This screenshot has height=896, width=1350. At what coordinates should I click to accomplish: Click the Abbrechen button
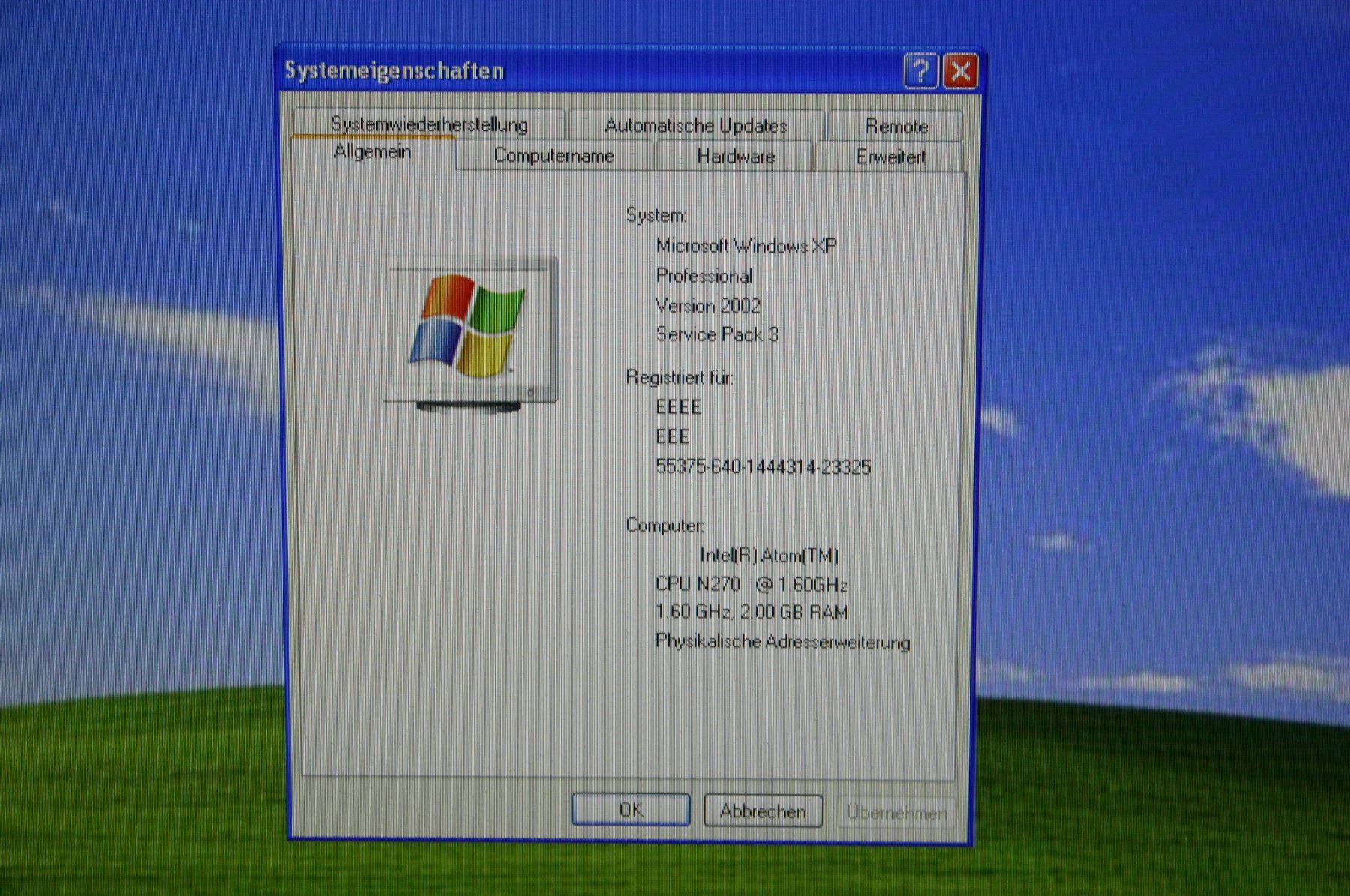(x=763, y=811)
